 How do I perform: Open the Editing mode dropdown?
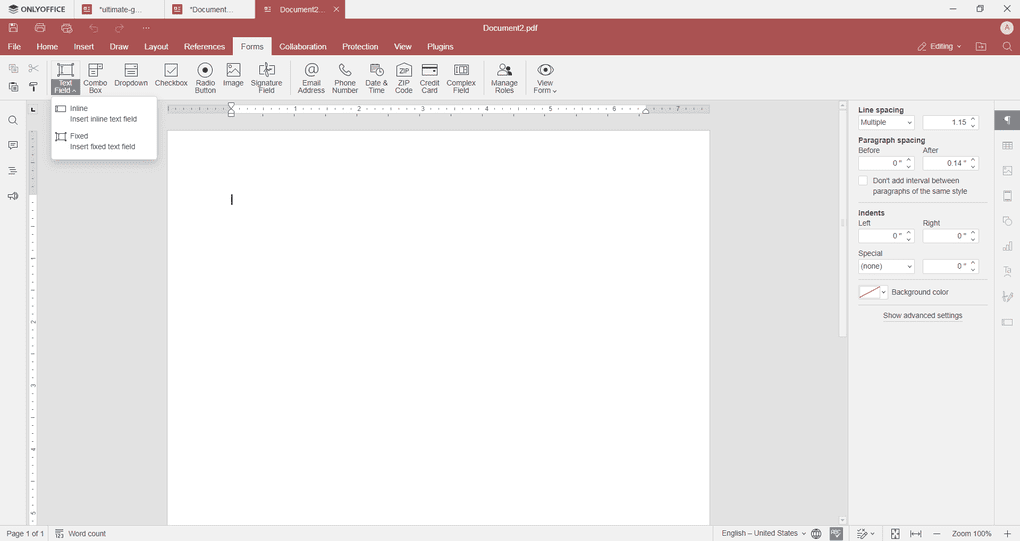(x=939, y=46)
